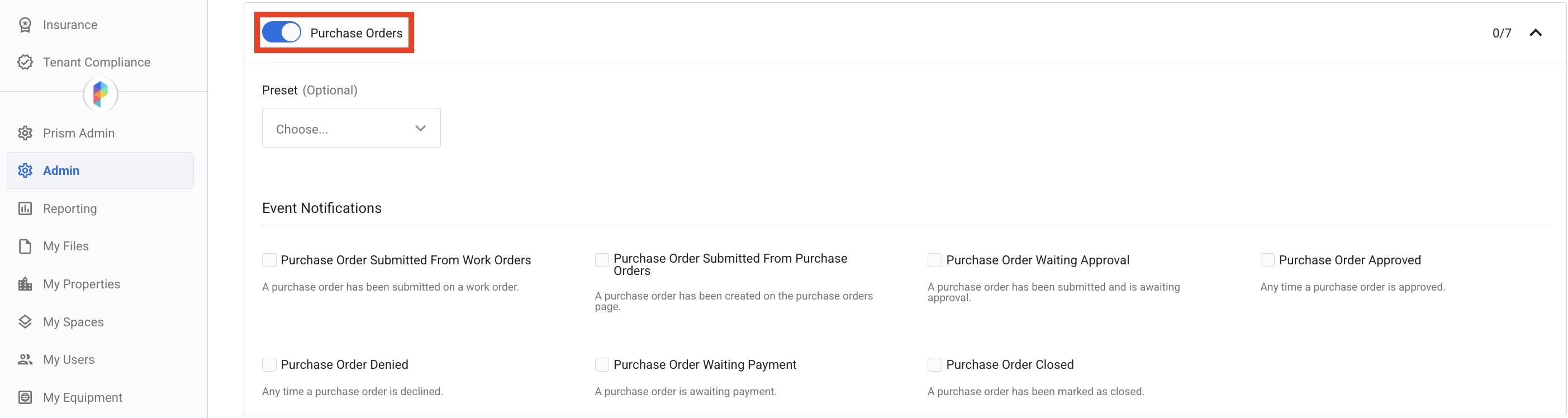This screenshot has height=418, width=1568.
Task: Click the Reporting chart icon
Action: tap(25, 208)
